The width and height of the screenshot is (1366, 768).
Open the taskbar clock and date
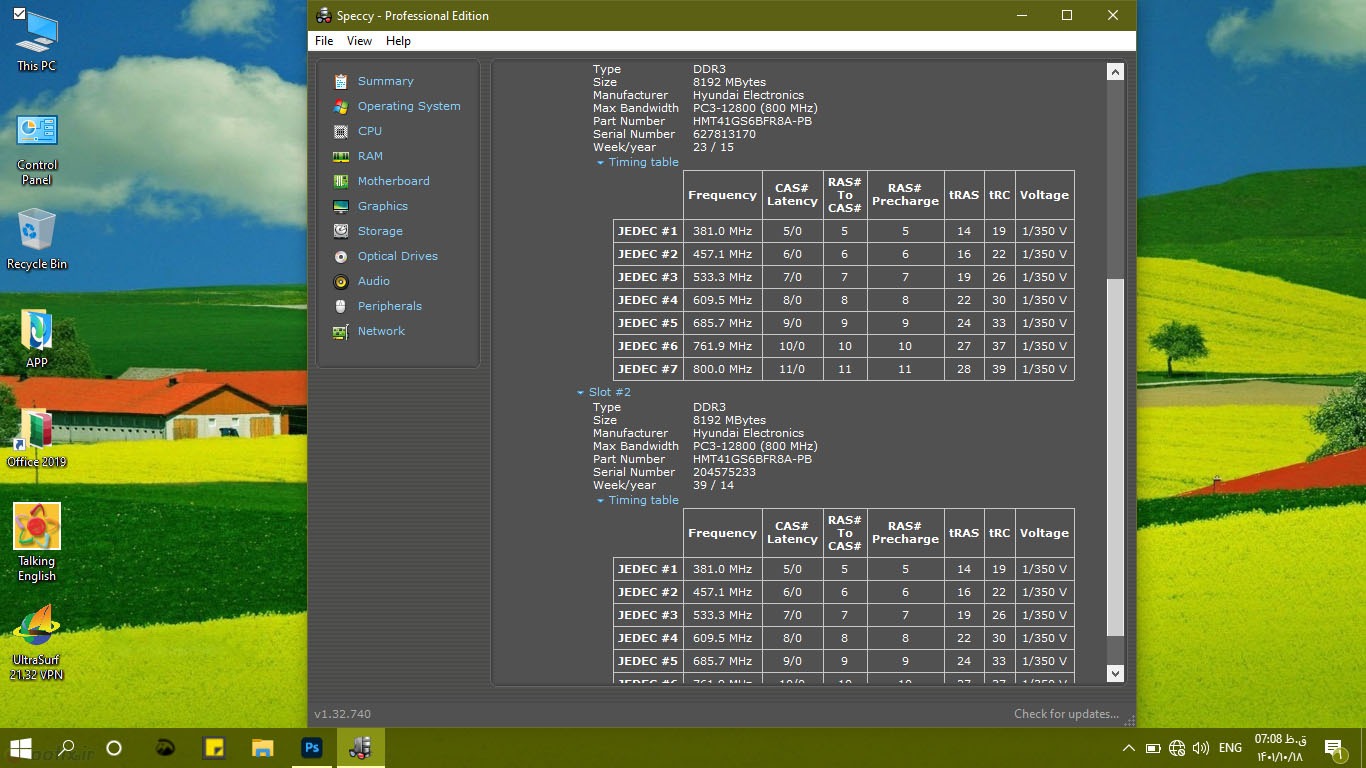(1280, 748)
